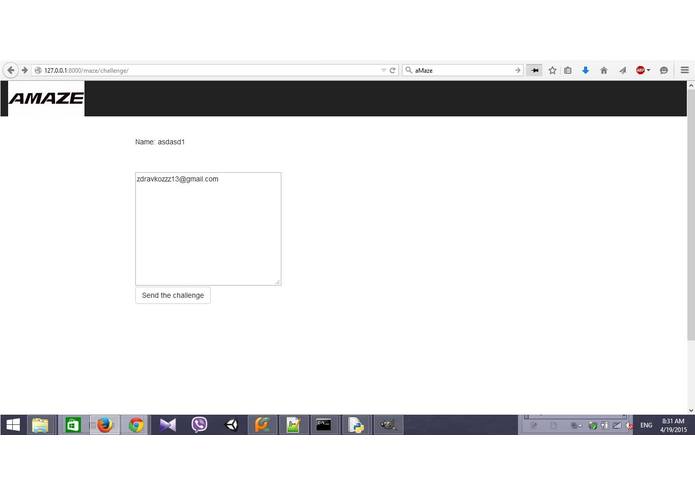Click the search go arrow
This screenshot has width=695, height=494.
point(517,70)
